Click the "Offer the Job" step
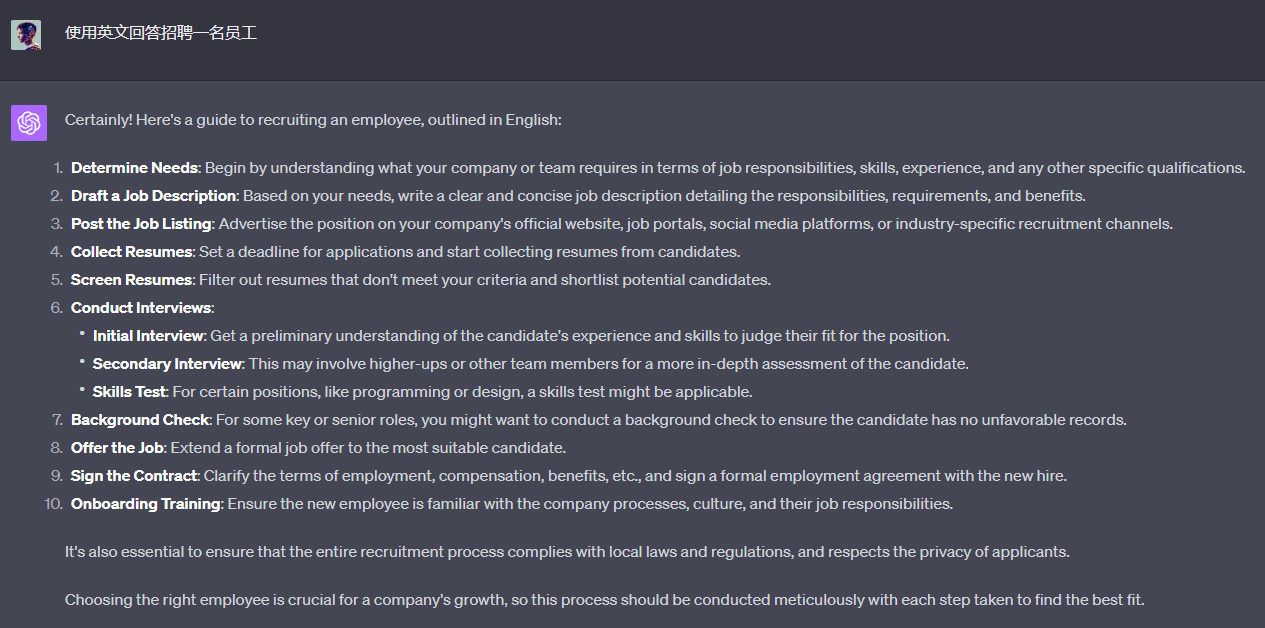 pyautogui.click(x=117, y=448)
